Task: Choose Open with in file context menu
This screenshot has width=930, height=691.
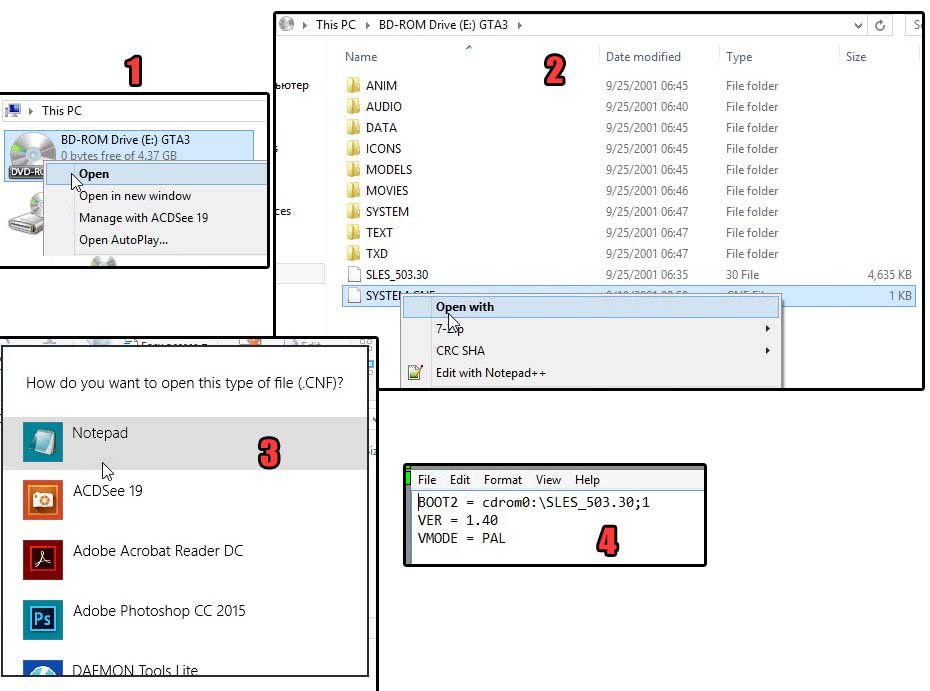Action: click(591, 307)
